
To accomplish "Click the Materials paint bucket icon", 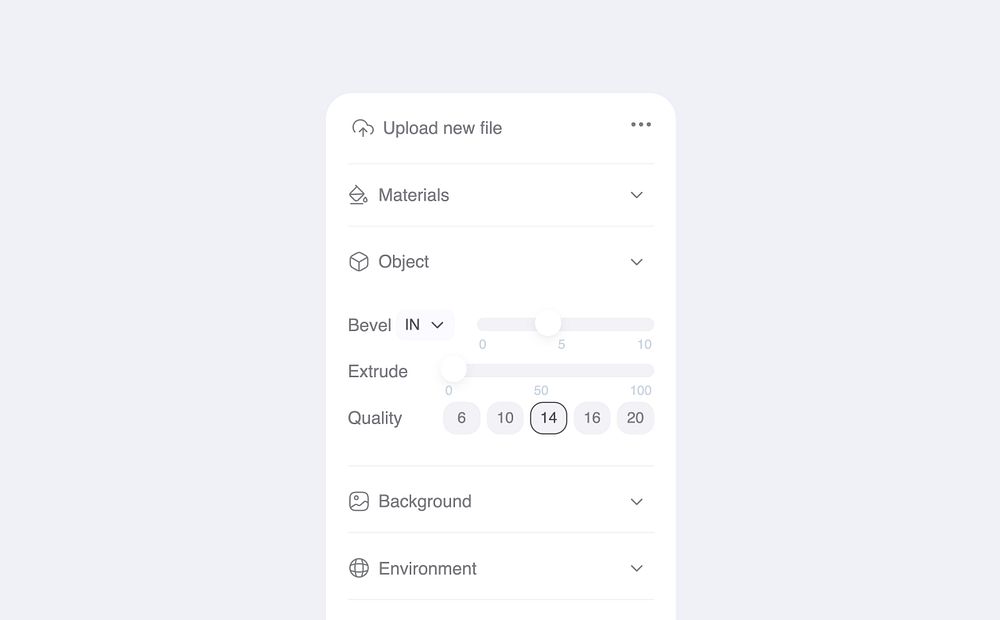I will click(x=358, y=195).
